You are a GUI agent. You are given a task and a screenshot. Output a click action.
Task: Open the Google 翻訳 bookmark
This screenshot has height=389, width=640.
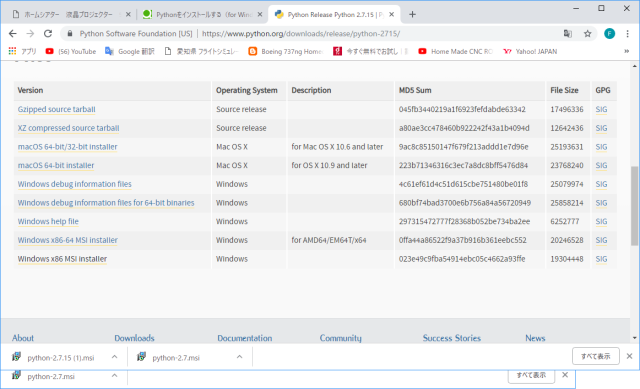[x=130, y=51]
